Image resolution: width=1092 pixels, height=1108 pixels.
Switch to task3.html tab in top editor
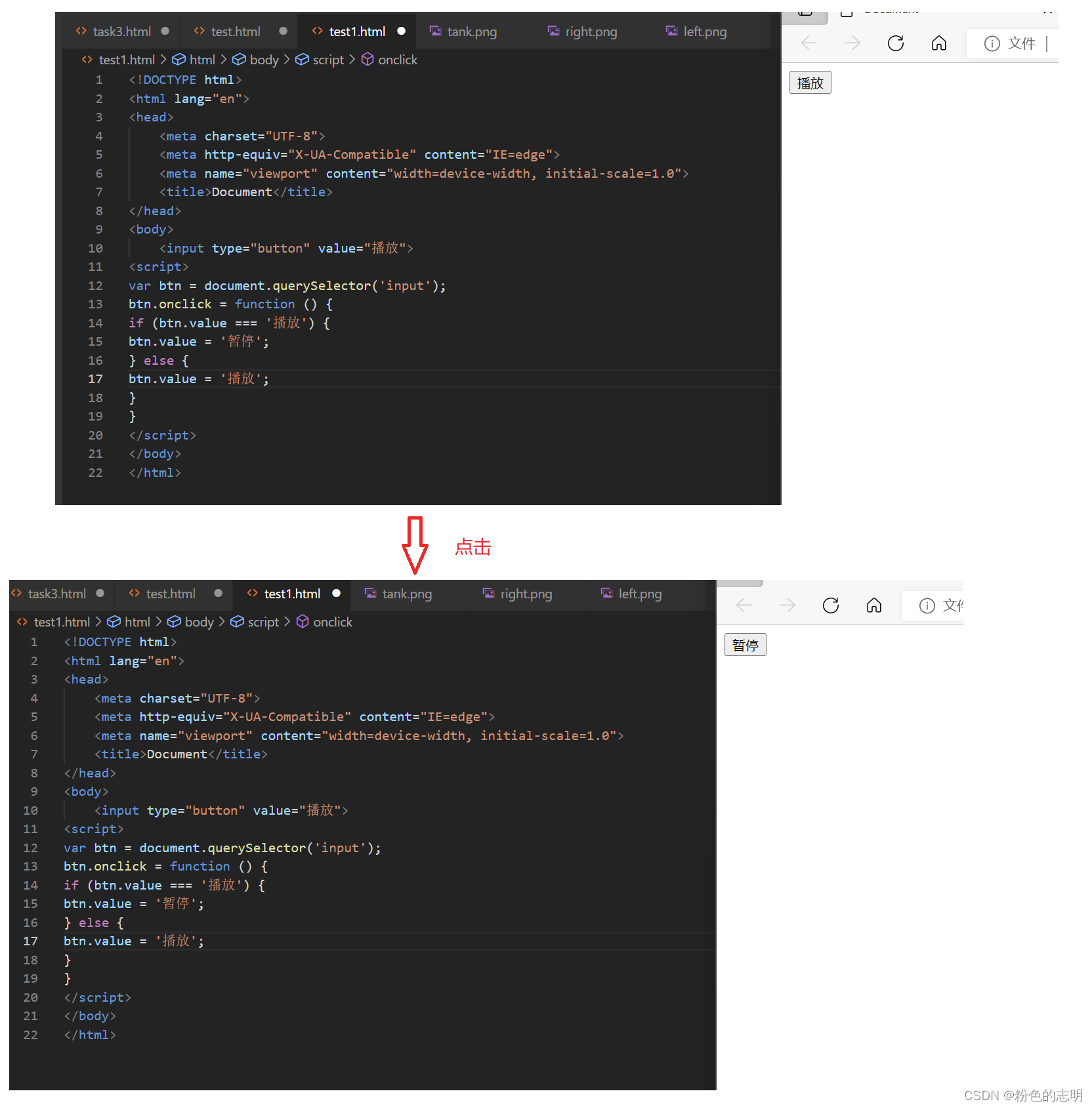121,31
